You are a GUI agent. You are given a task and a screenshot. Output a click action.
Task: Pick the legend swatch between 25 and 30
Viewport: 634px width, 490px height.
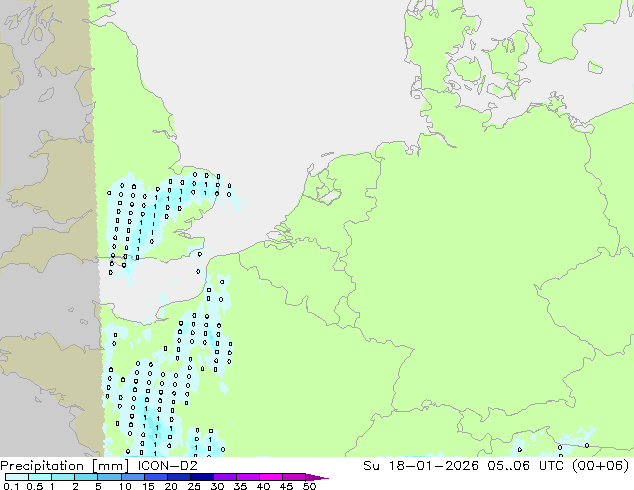(x=201, y=477)
